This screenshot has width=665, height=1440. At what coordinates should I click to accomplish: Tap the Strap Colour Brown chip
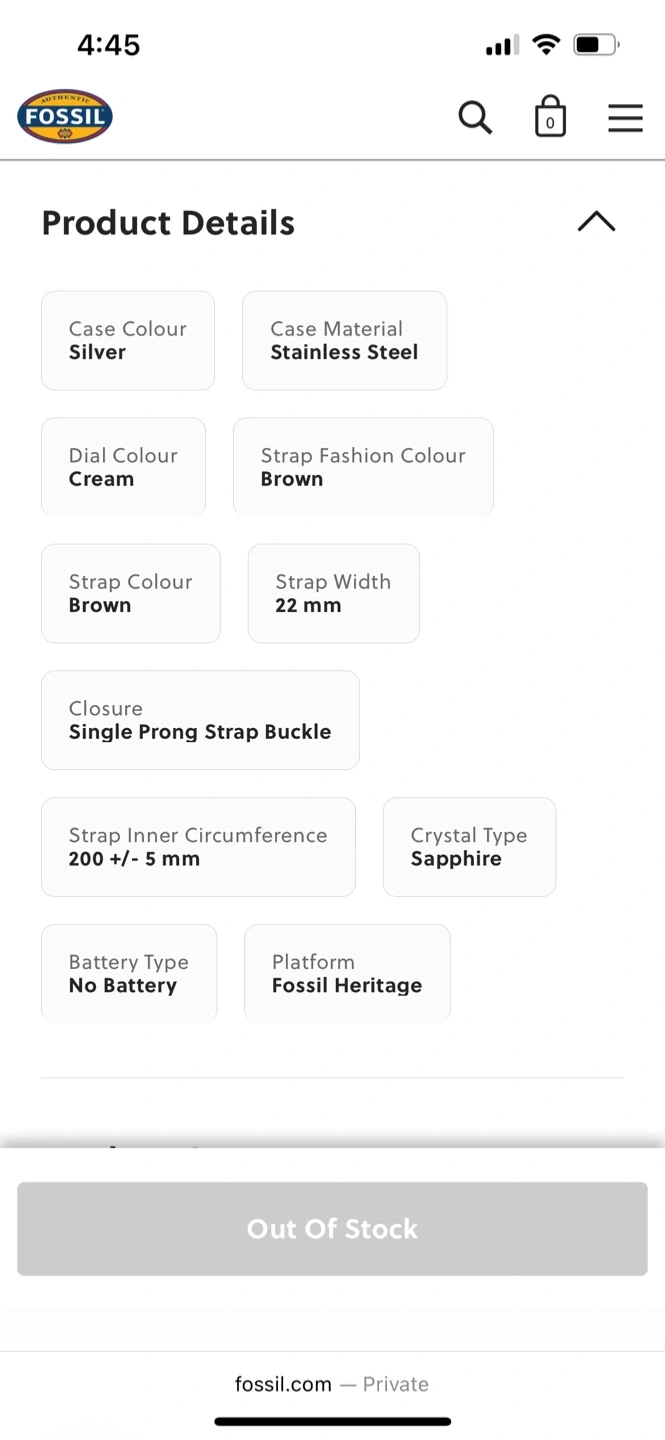pyautogui.click(x=130, y=593)
